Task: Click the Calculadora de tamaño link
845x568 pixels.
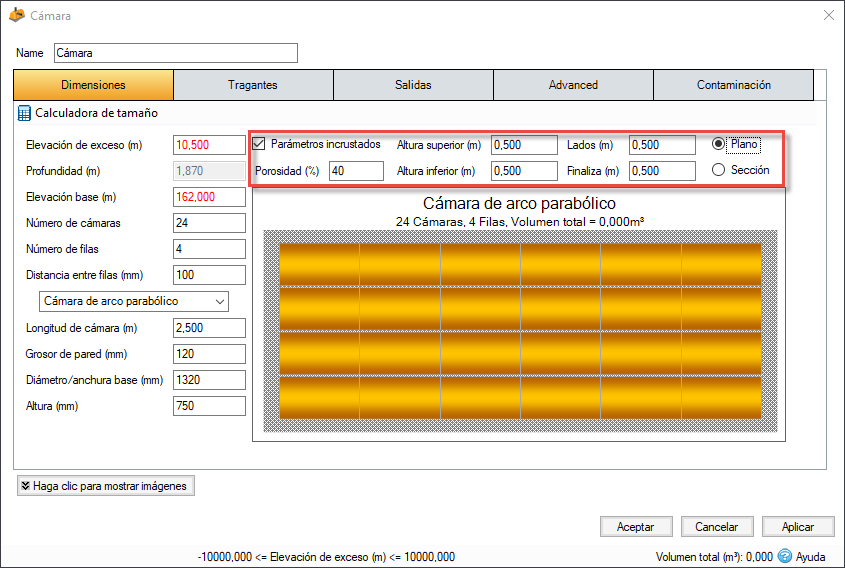Action: tap(96, 113)
